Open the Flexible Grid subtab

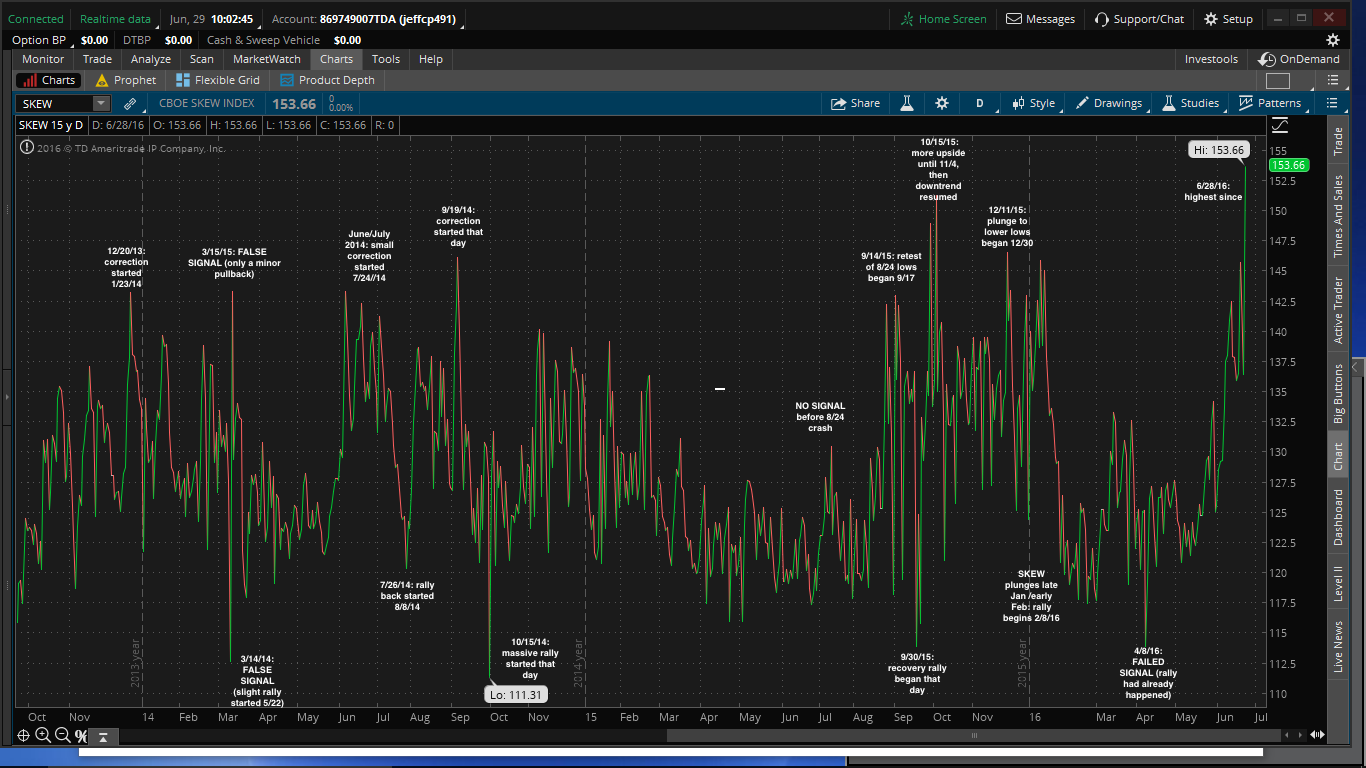tap(217, 80)
